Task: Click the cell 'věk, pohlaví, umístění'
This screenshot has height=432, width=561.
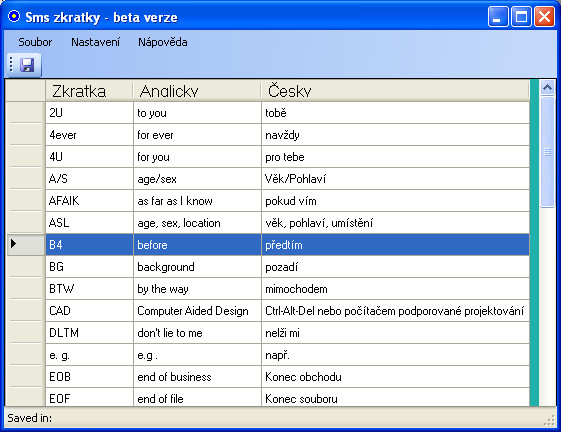Action: pyautogui.click(x=395, y=223)
